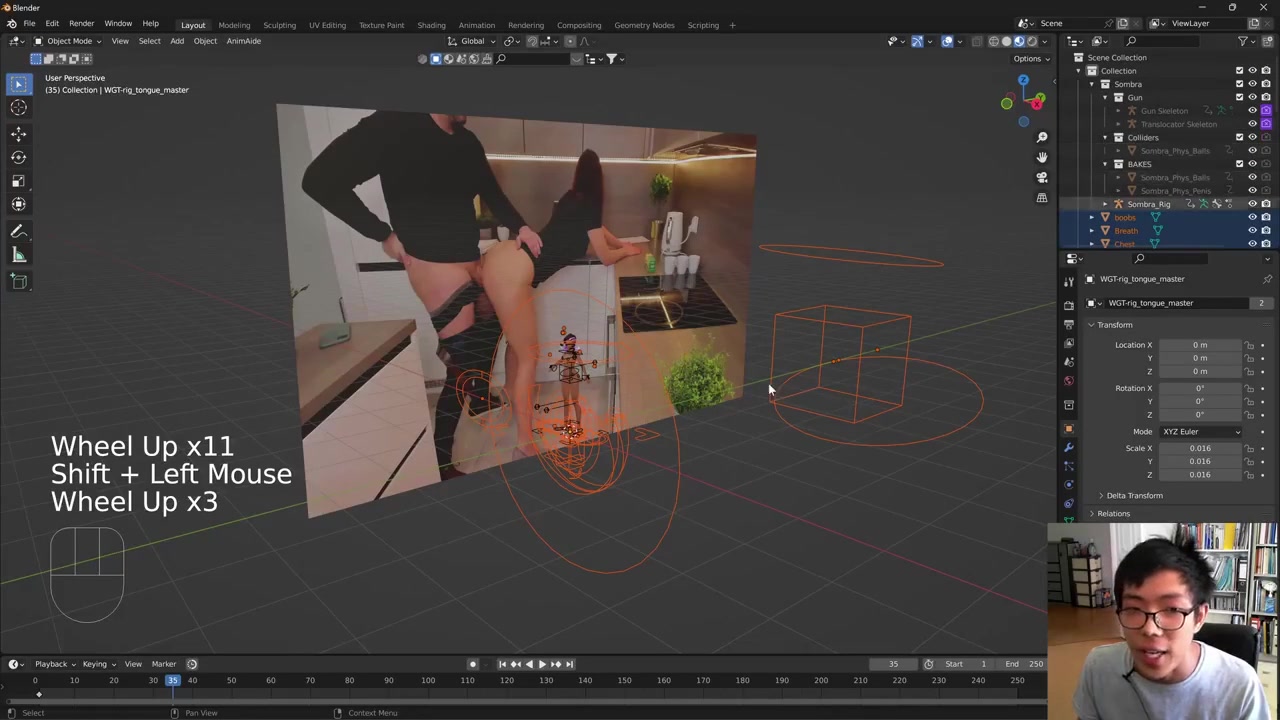Image resolution: width=1280 pixels, height=720 pixels.
Task: Open the Keying menu in the timeline
Action: tap(95, 664)
